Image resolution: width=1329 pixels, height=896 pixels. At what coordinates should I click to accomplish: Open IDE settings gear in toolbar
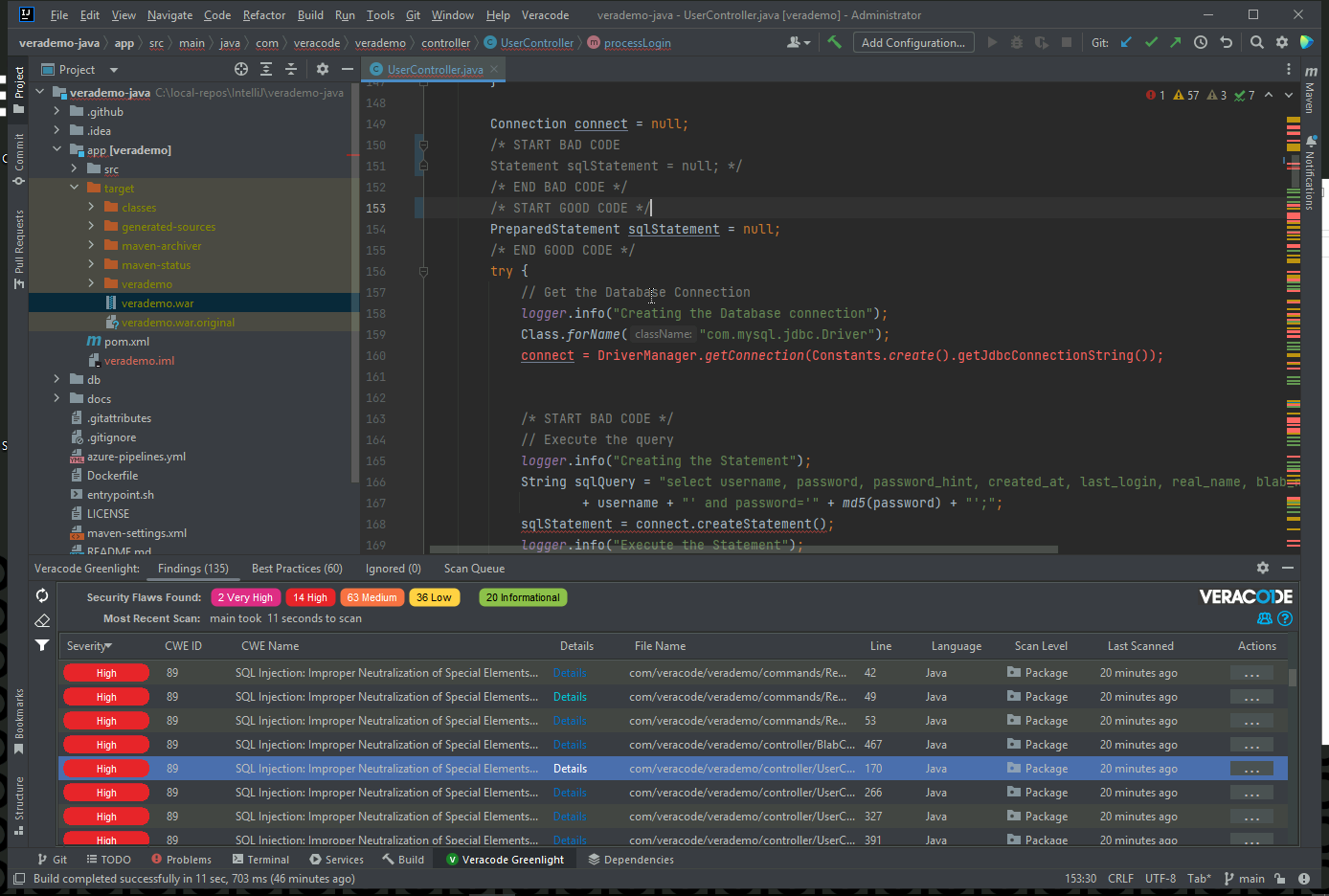pyautogui.click(x=1282, y=42)
